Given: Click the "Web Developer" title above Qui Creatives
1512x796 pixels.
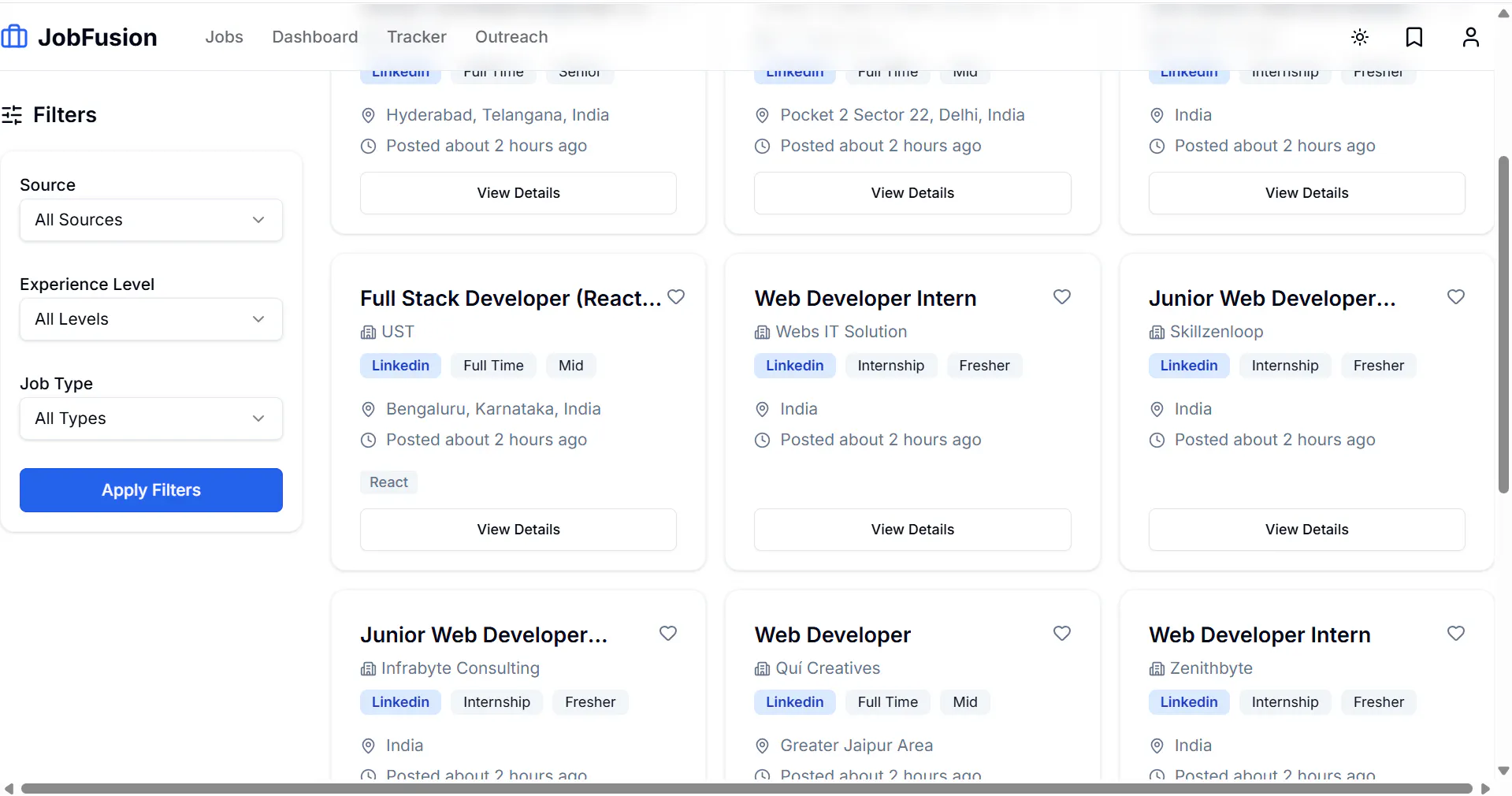Looking at the screenshot, I should point(833,635).
